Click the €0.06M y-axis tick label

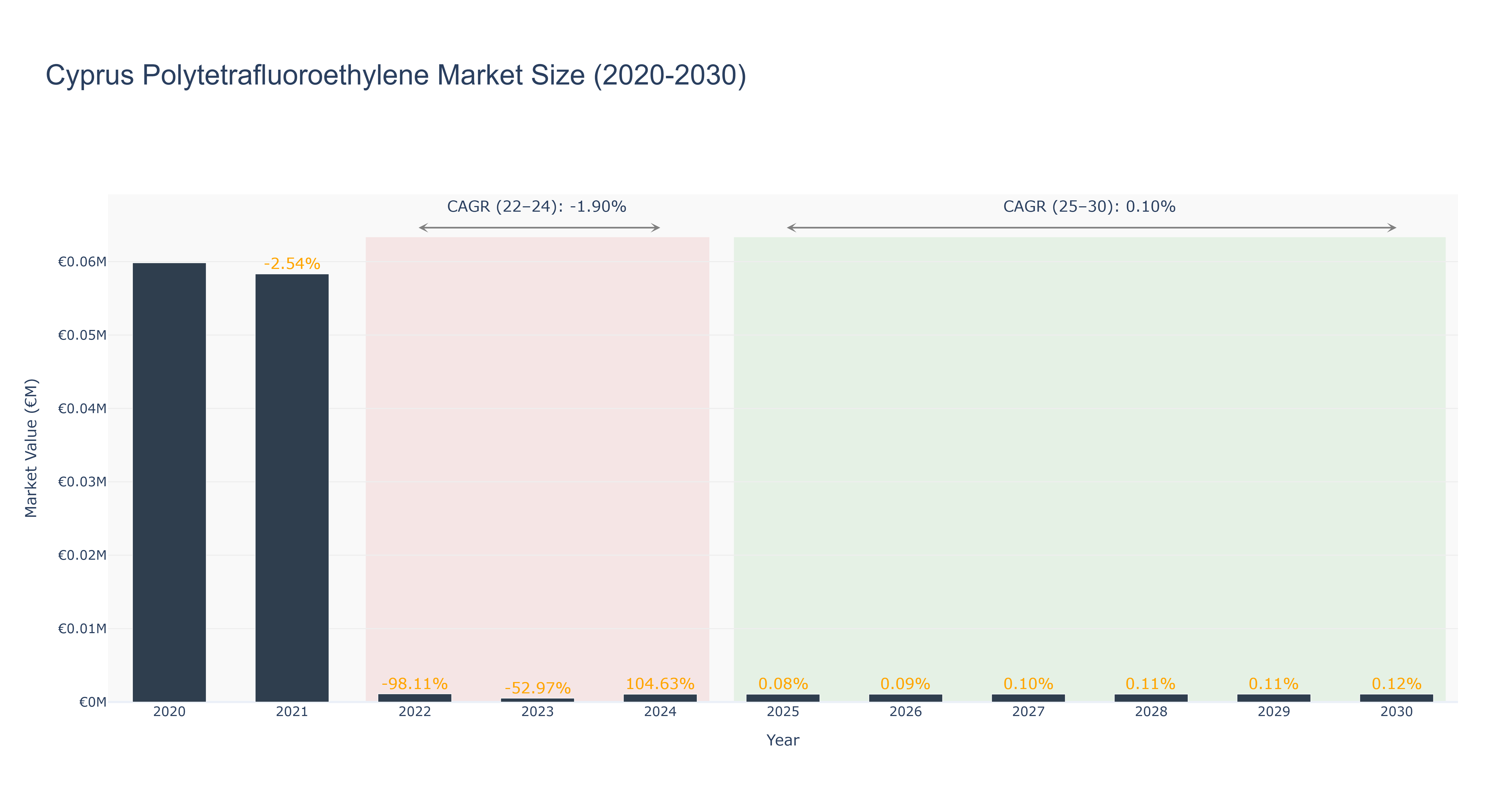point(82,262)
